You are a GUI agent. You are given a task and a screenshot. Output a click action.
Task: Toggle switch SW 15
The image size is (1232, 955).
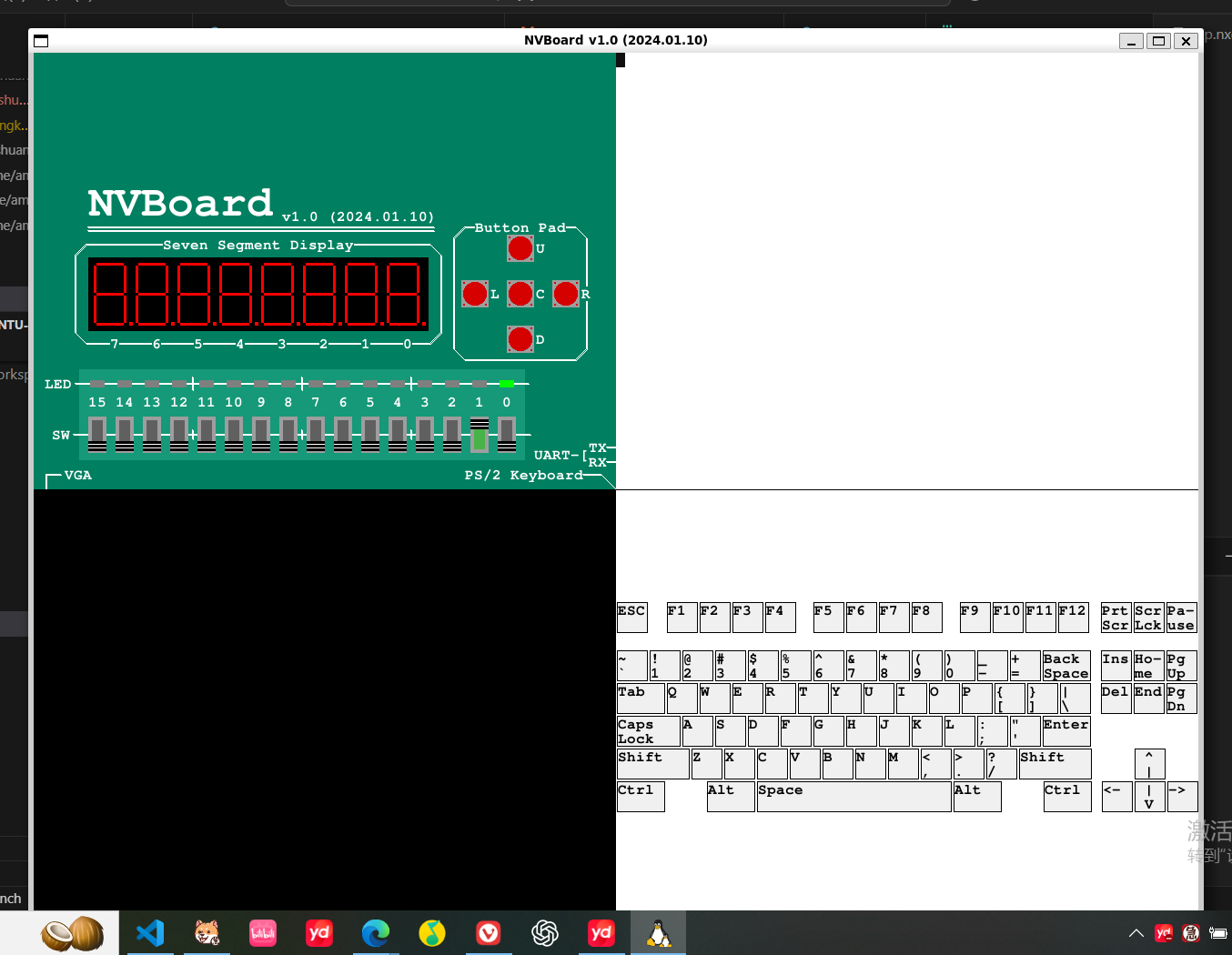click(97, 435)
